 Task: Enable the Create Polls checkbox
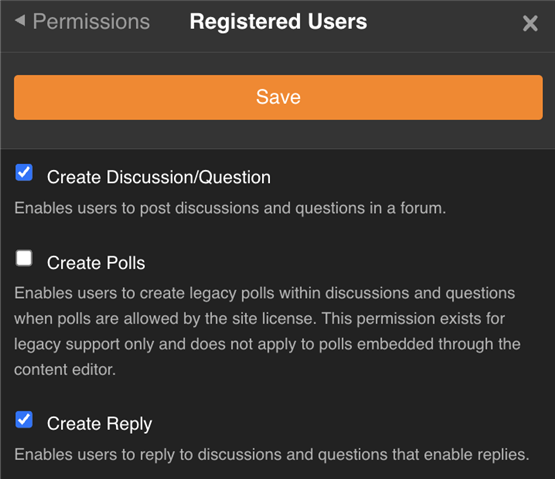click(24, 258)
